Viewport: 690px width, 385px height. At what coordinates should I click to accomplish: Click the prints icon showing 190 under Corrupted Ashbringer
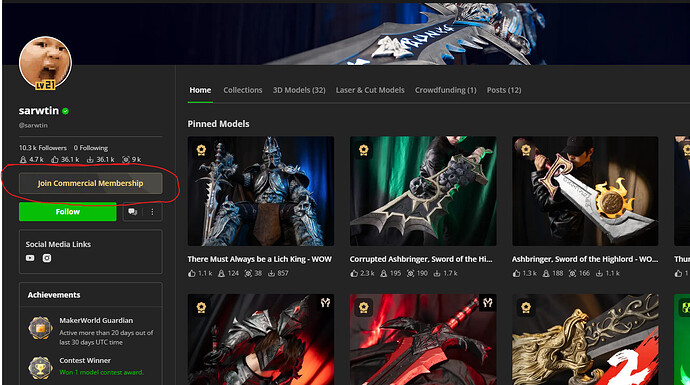point(410,273)
